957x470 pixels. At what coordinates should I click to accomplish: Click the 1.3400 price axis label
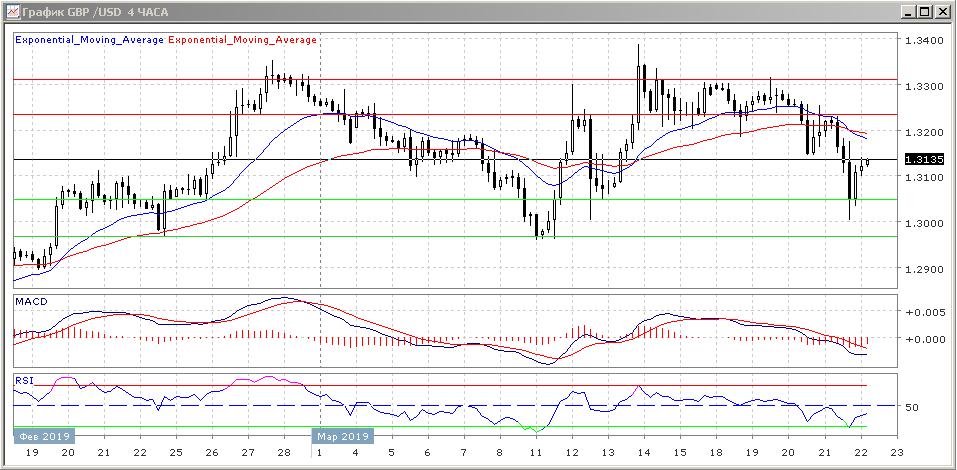[x=922, y=41]
